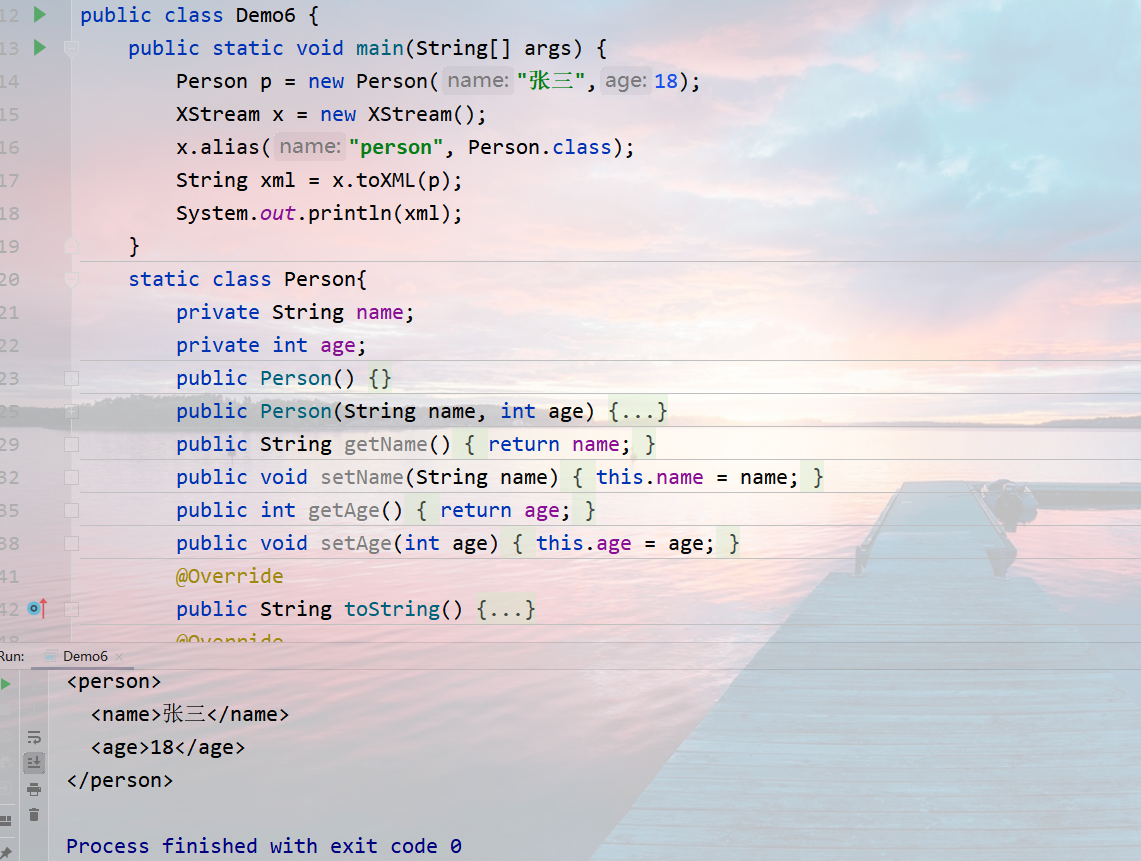
Task: Click <name>张三</name> console line
Action: click(190, 714)
